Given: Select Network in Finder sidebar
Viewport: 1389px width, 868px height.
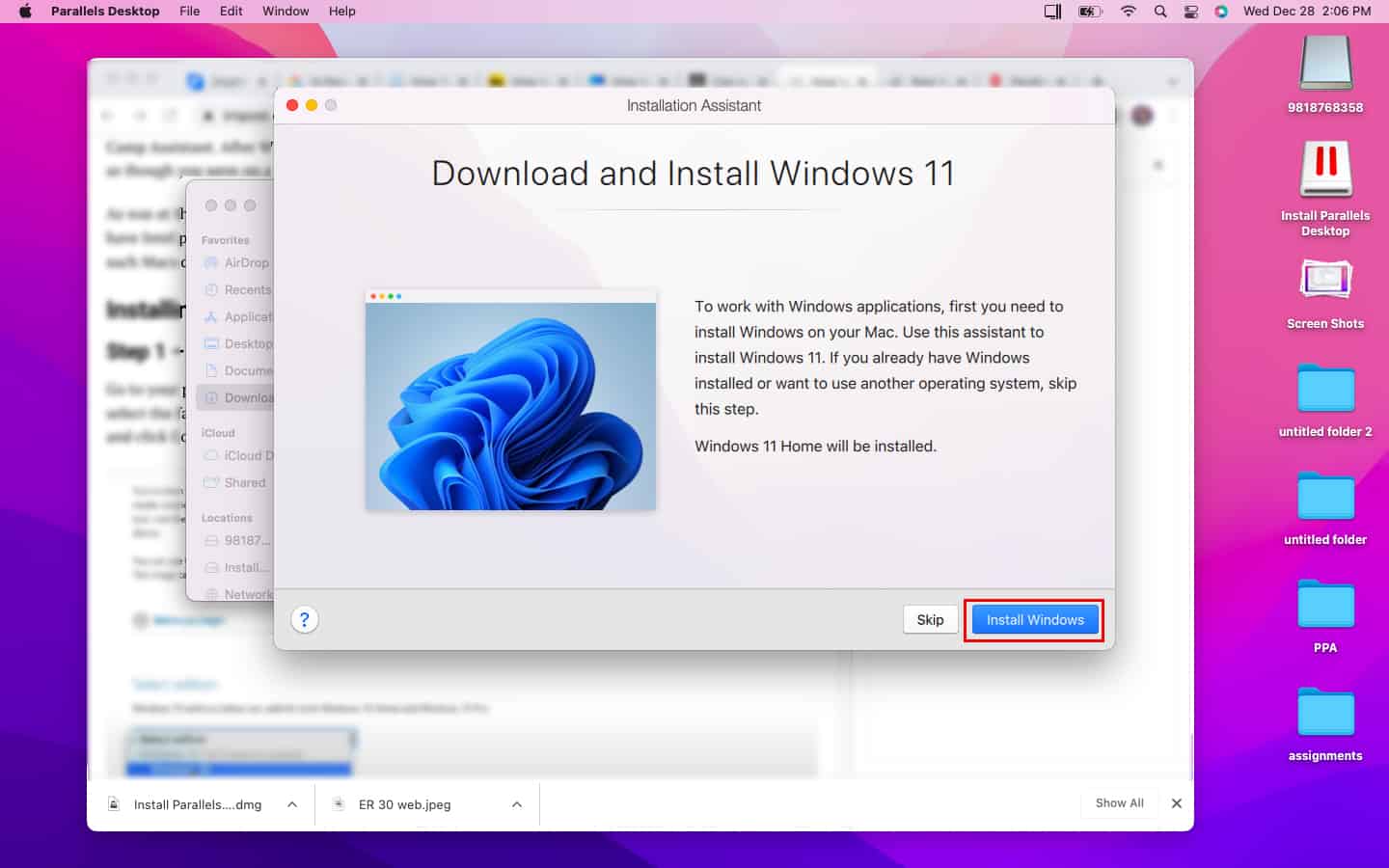Looking at the screenshot, I should coord(238,594).
